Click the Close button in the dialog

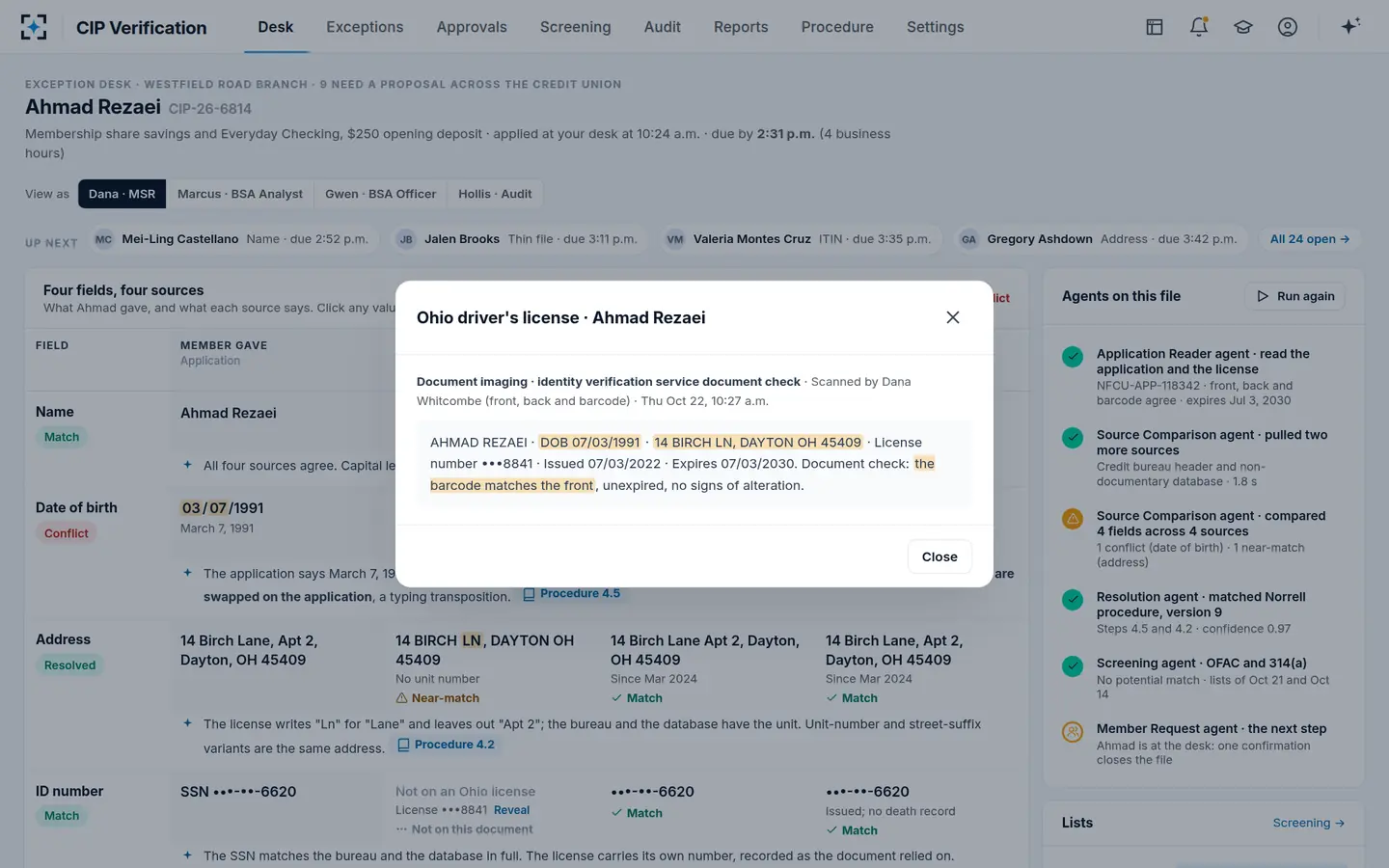click(940, 556)
